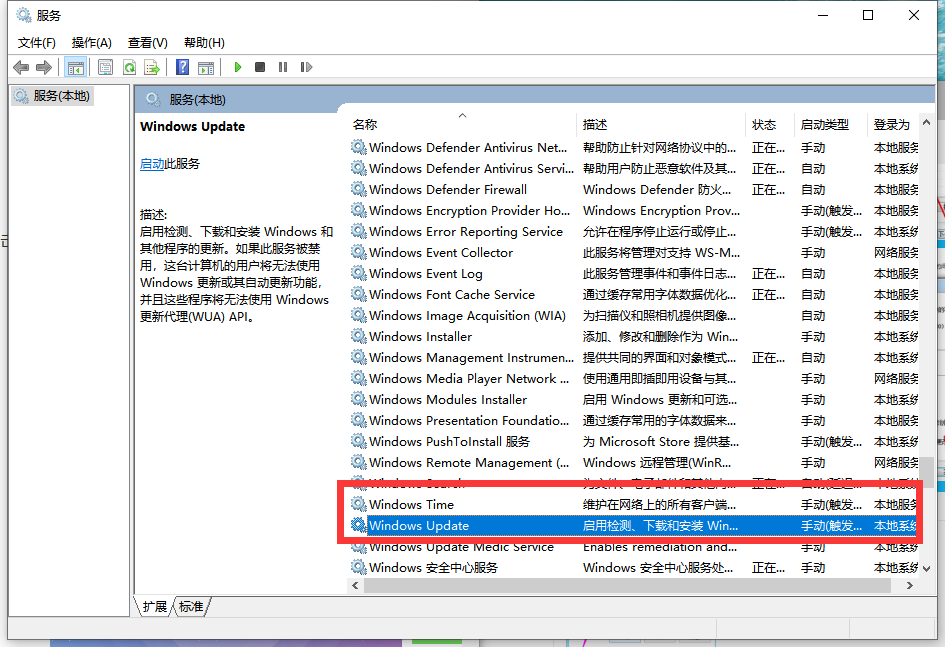
Task: Switch to the 扩展 tab
Action: [154, 607]
